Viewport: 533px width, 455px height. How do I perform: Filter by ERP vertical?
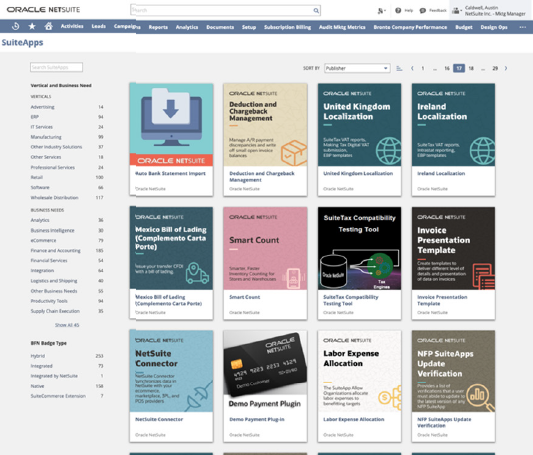point(35,117)
